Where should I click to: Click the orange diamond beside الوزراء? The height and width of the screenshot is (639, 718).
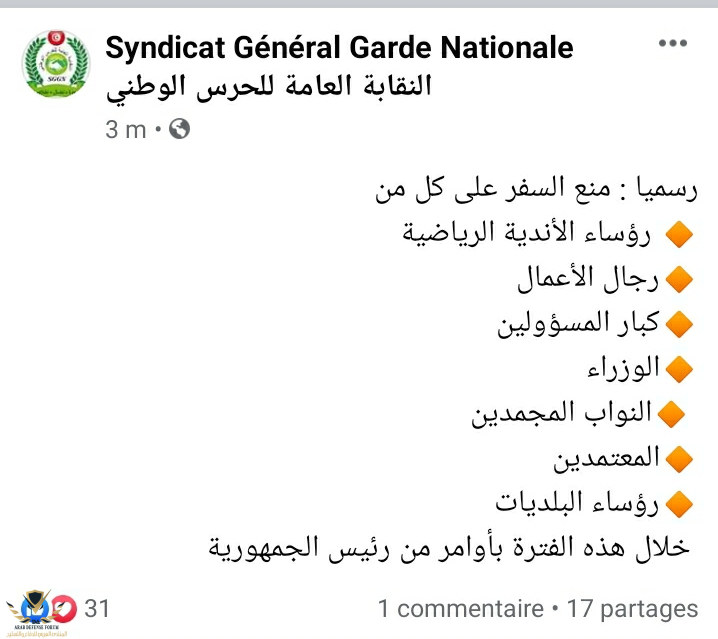click(679, 369)
